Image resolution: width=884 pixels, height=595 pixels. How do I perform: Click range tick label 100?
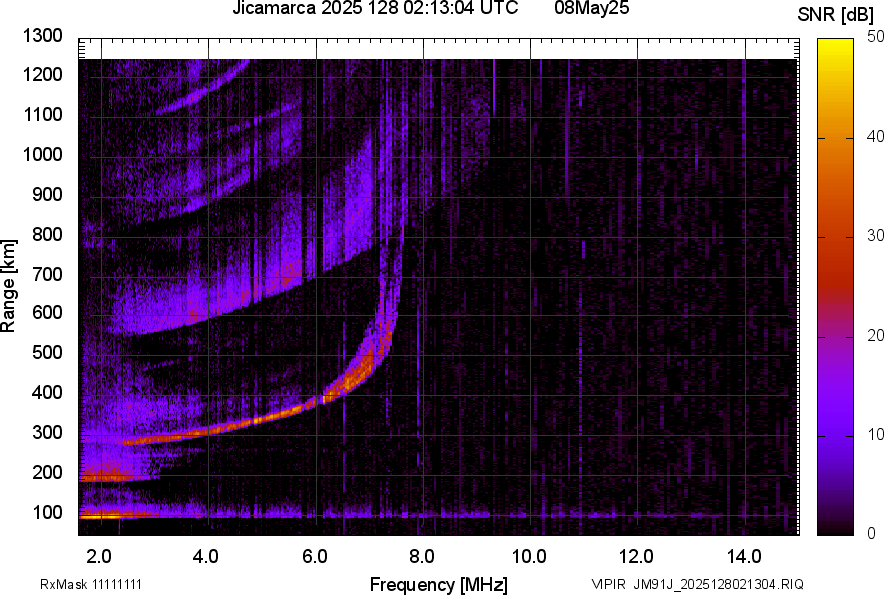pos(47,512)
